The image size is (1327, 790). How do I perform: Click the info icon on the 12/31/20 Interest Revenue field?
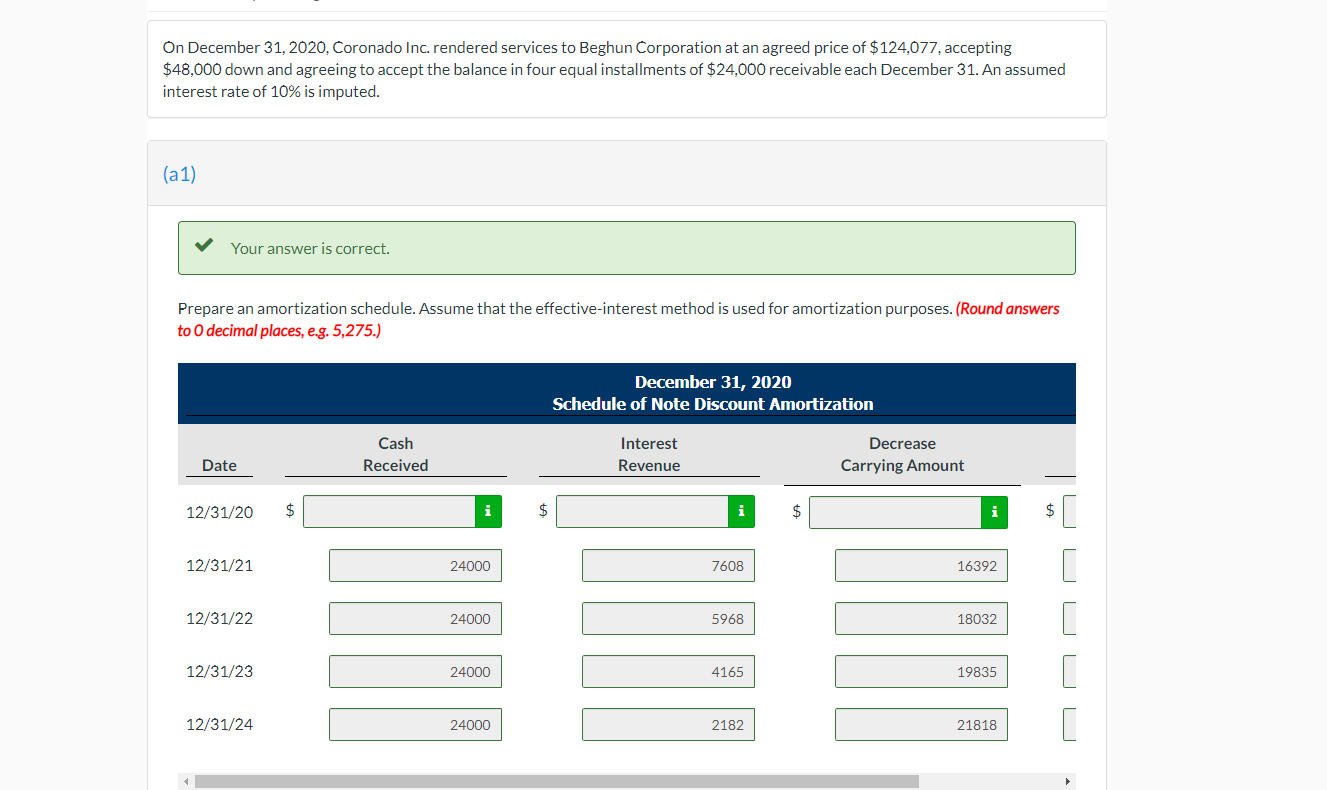point(741,511)
